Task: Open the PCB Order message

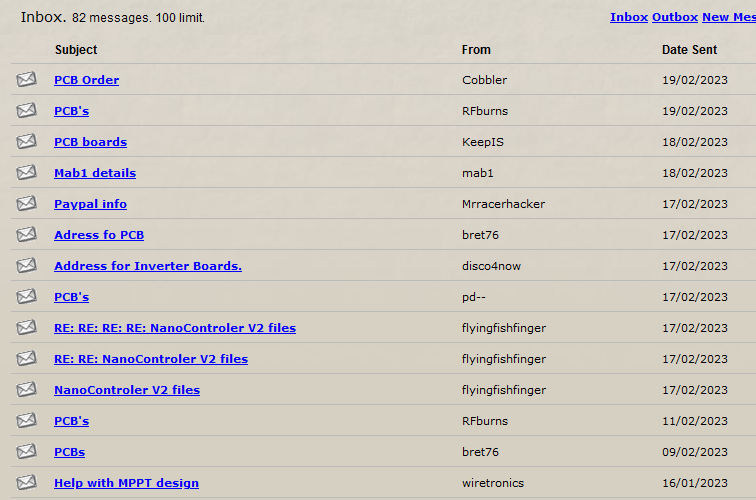Action: coord(86,80)
